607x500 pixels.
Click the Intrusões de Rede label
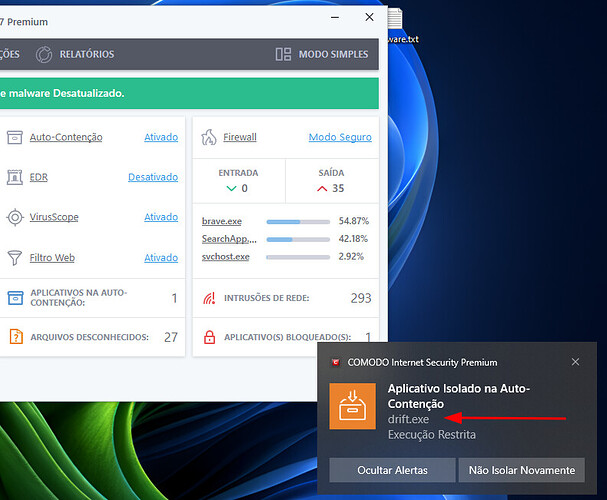266,298
